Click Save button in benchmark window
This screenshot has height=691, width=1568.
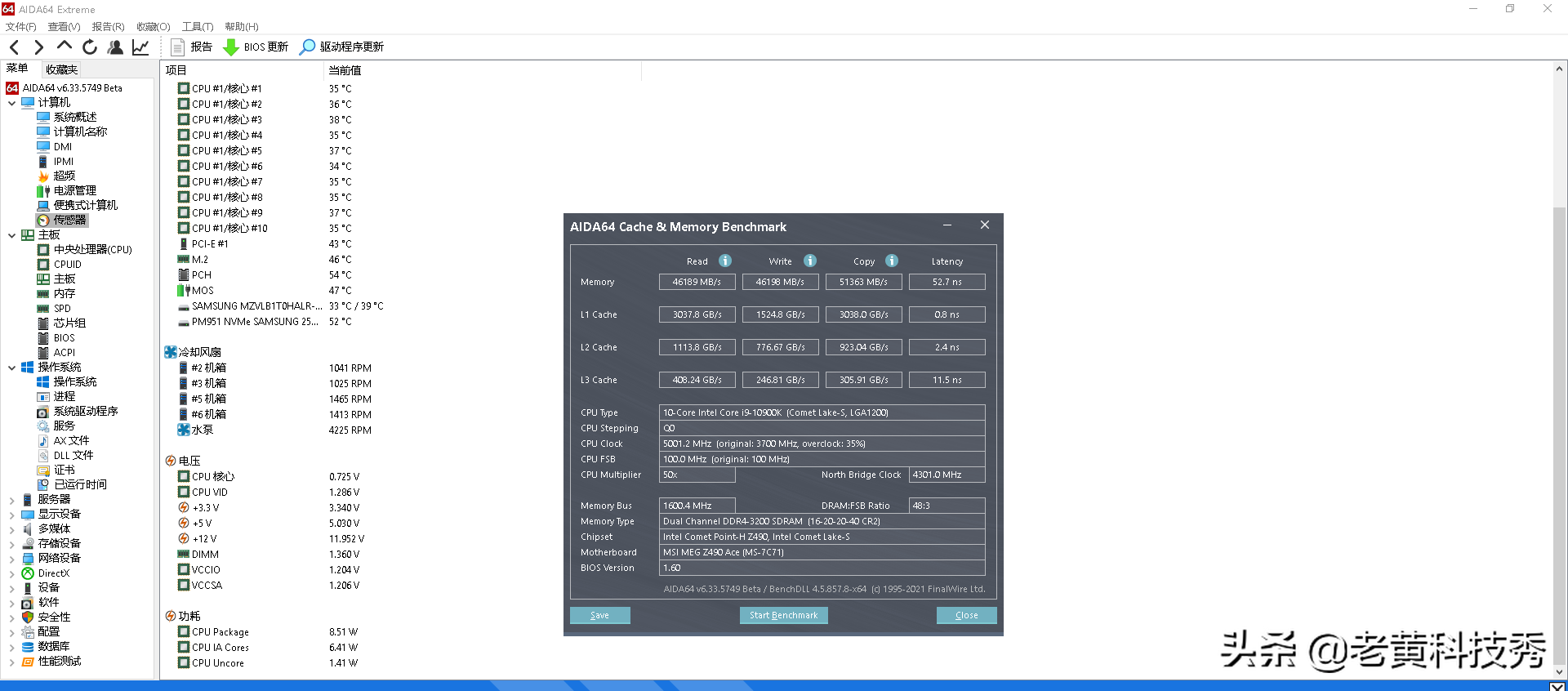pyautogui.click(x=599, y=615)
